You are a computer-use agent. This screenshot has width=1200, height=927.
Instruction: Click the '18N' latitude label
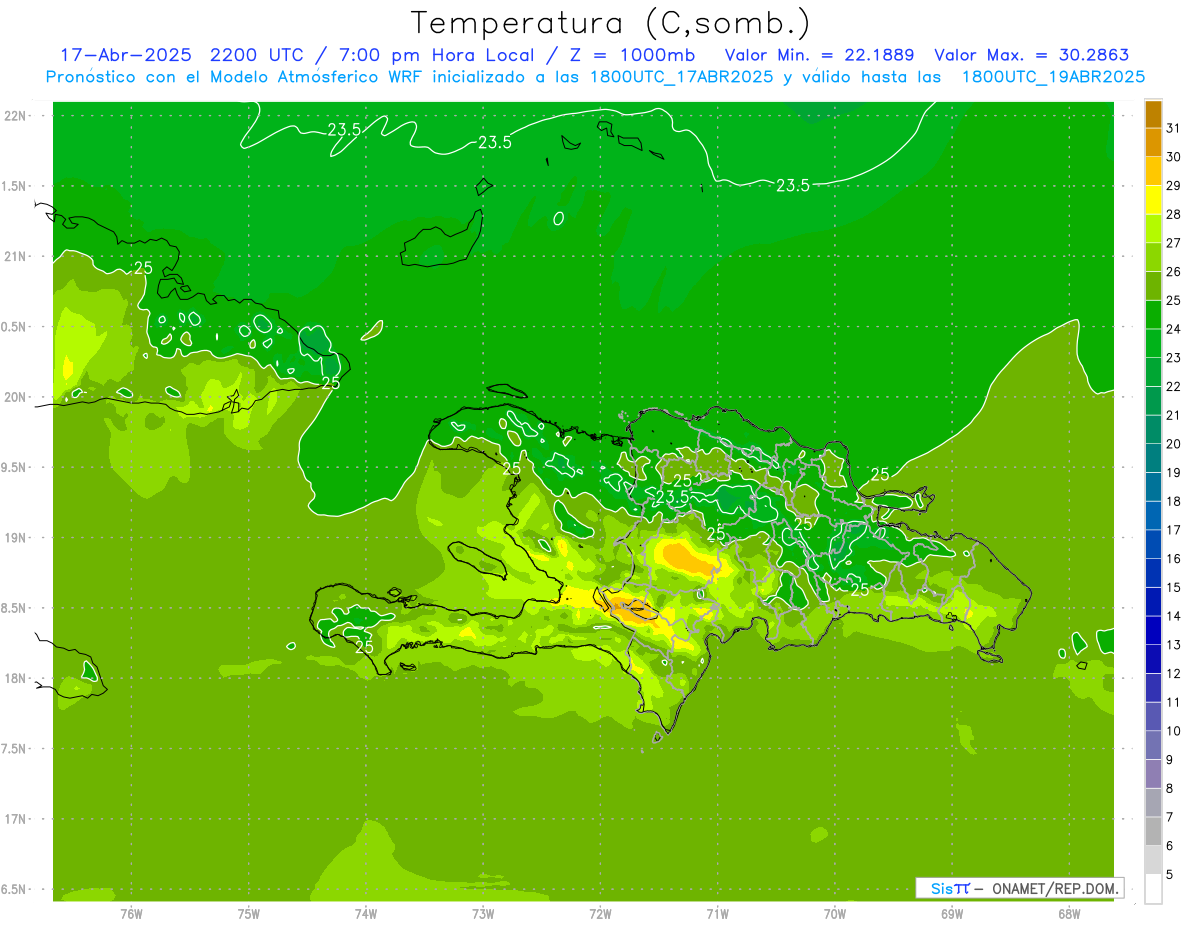[x=17, y=678]
